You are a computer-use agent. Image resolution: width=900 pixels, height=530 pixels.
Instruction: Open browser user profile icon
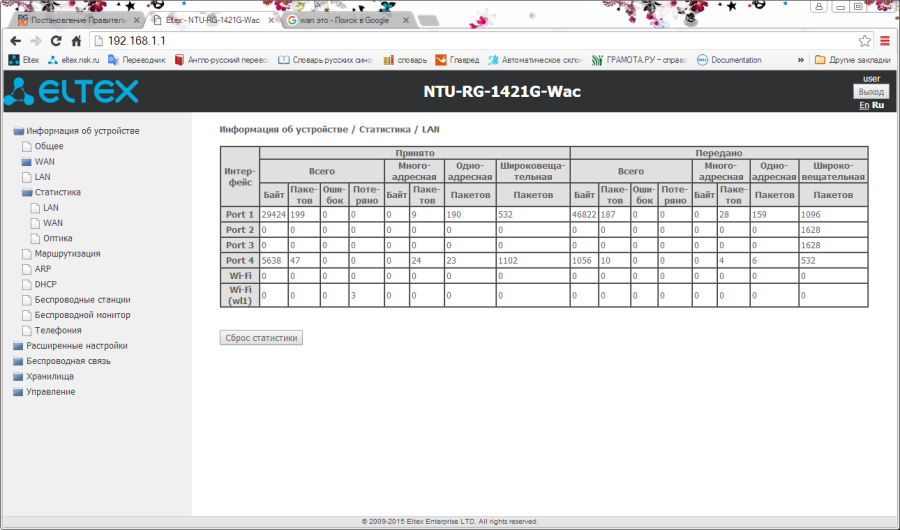(818, 6)
